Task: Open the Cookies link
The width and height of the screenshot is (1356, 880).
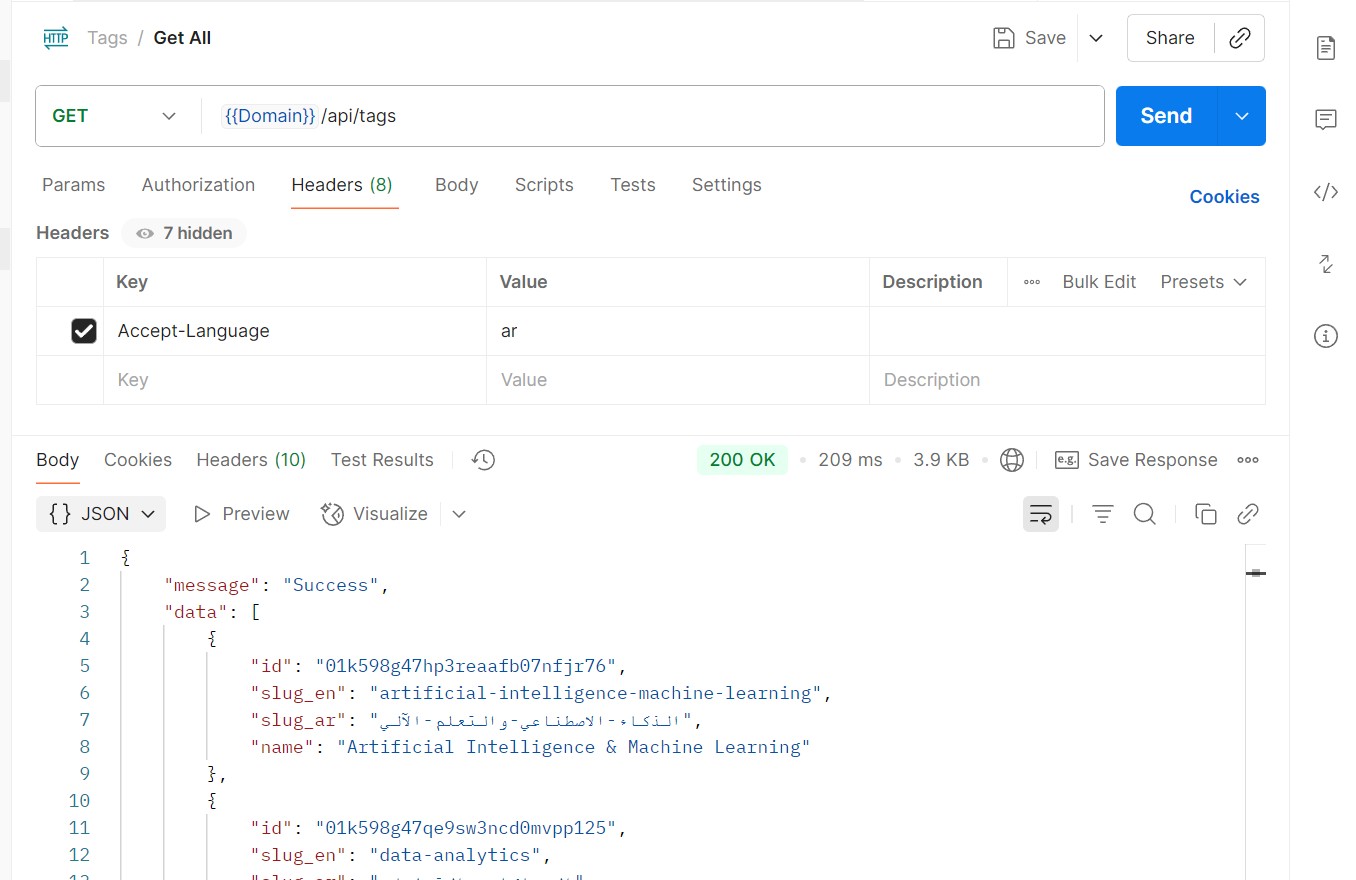Action: click(x=1224, y=197)
